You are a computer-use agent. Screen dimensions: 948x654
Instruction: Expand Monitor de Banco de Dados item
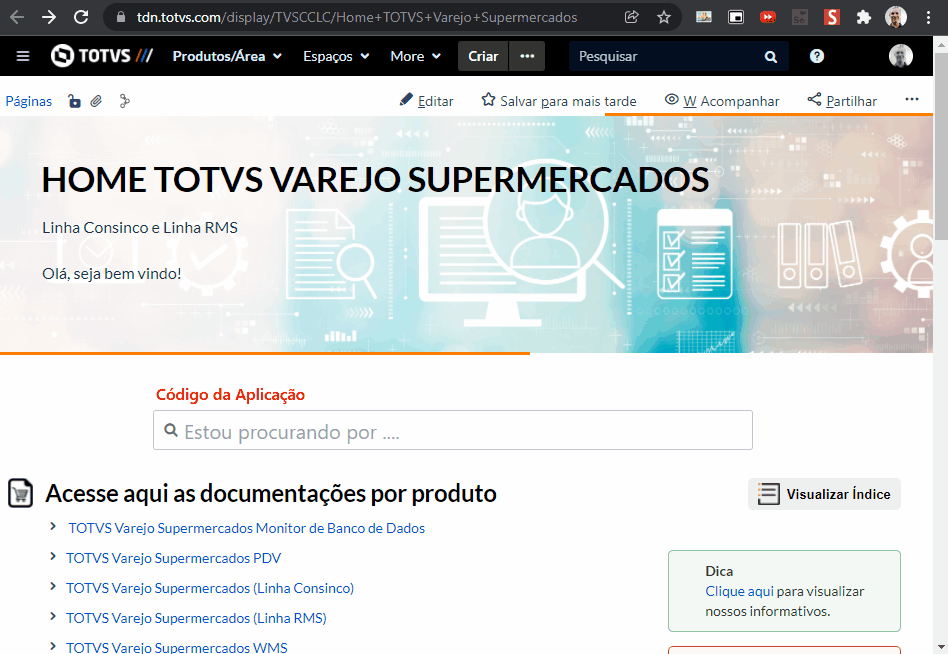tap(53, 526)
